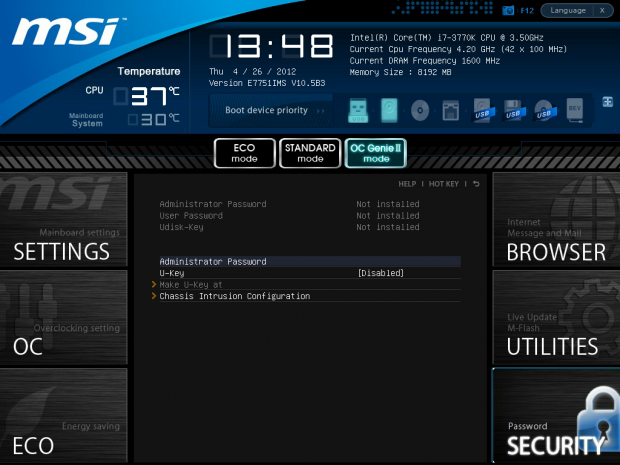Switch to ECO mode
Viewport: 620px width, 465px height.
click(x=244, y=153)
